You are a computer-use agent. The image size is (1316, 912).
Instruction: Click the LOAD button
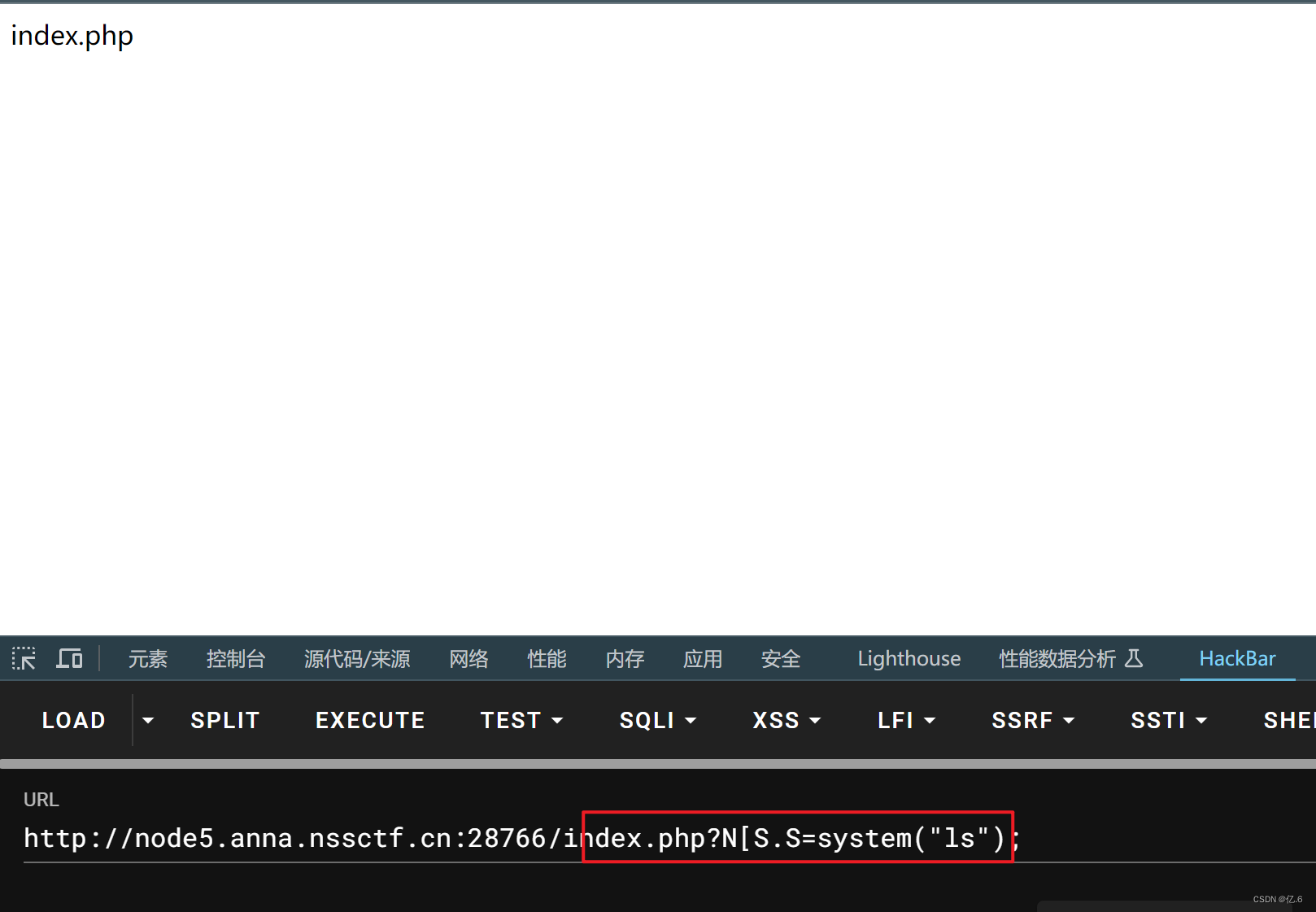point(73,720)
